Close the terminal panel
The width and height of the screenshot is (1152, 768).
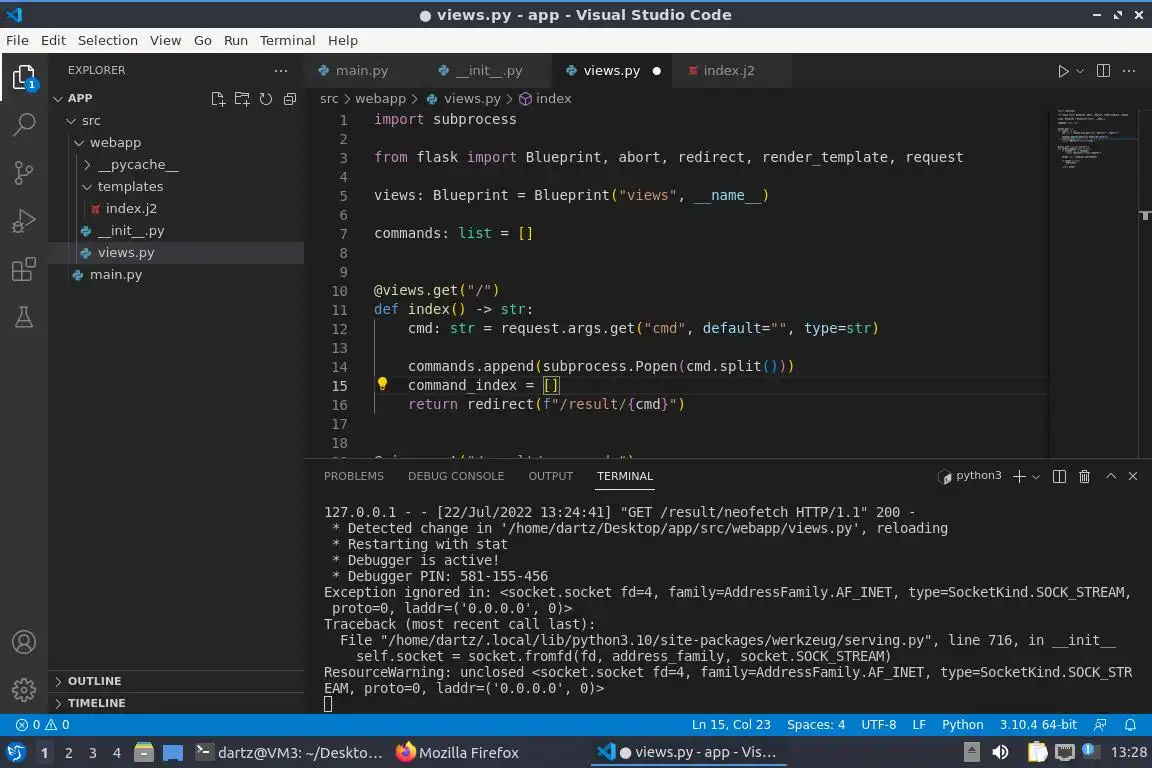click(1133, 476)
